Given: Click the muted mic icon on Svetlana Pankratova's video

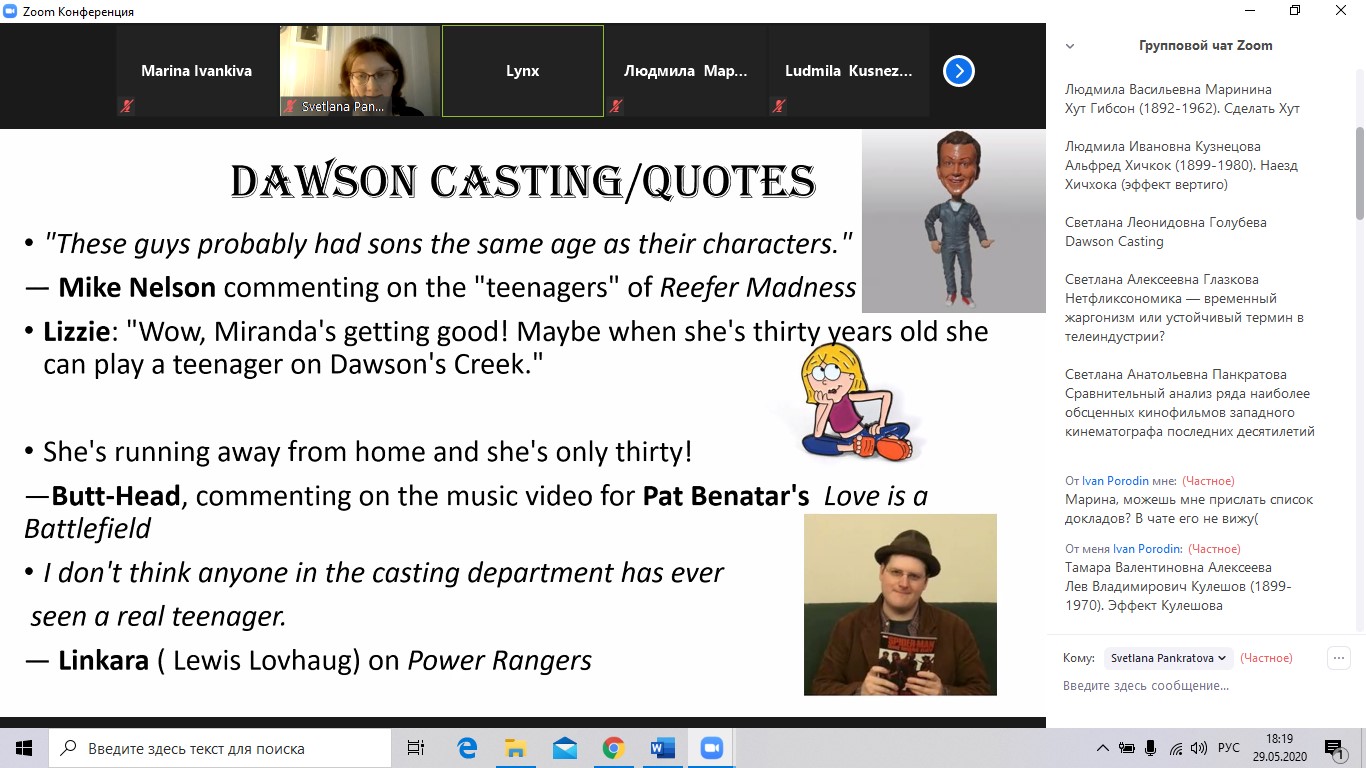Looking at the screenshot, I should click(x=290, y=105).
